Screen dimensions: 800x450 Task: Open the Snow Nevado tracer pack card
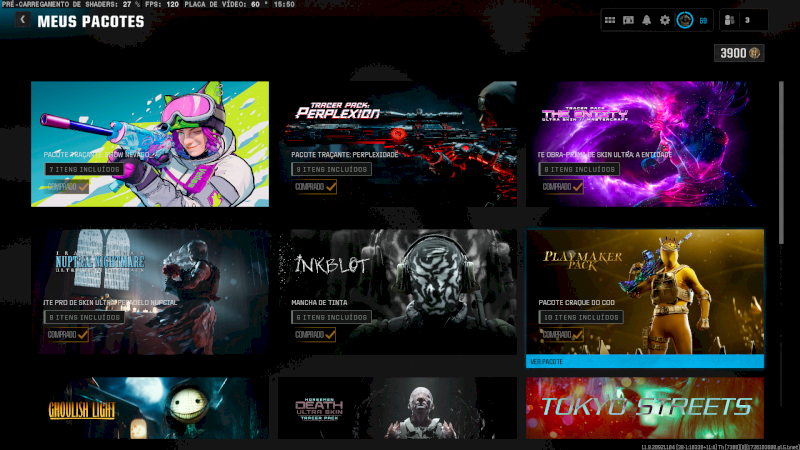click(150, 144)
